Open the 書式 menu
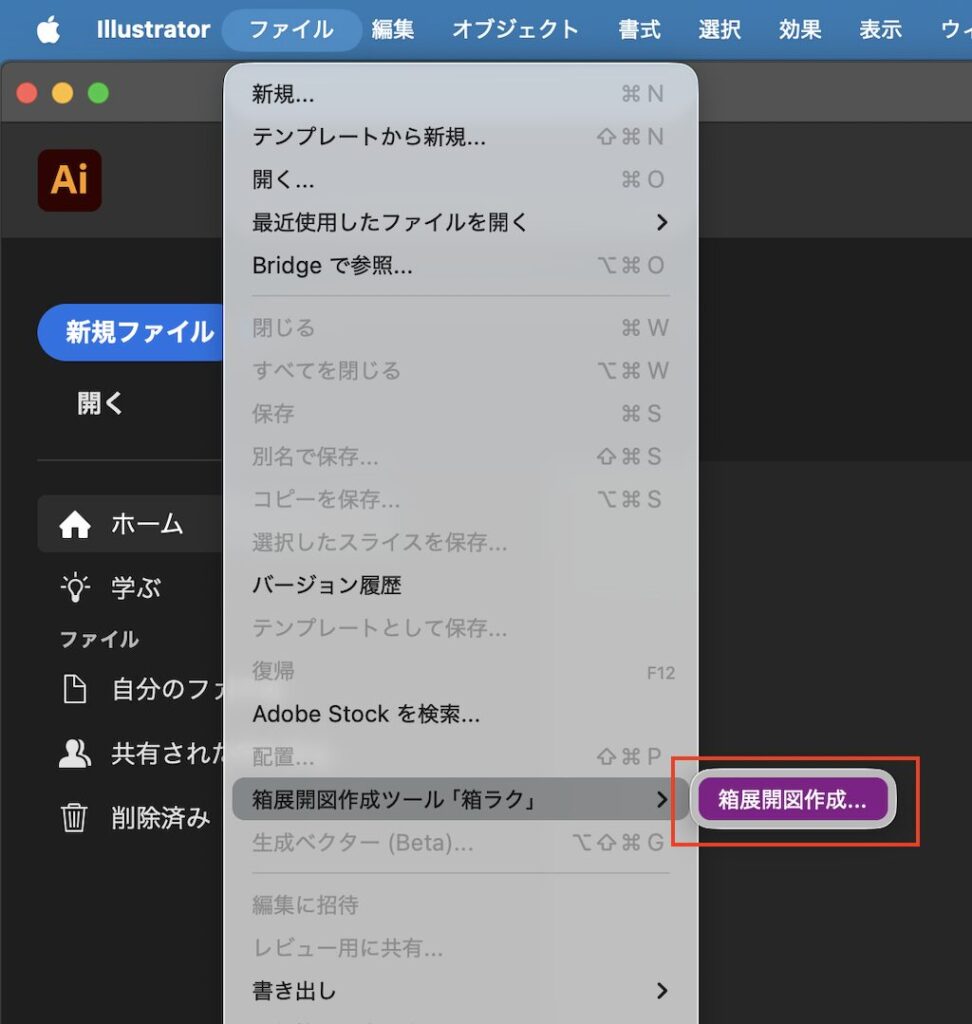Image resolution: width=972 pixels, height=1024 pixels. 639,29
